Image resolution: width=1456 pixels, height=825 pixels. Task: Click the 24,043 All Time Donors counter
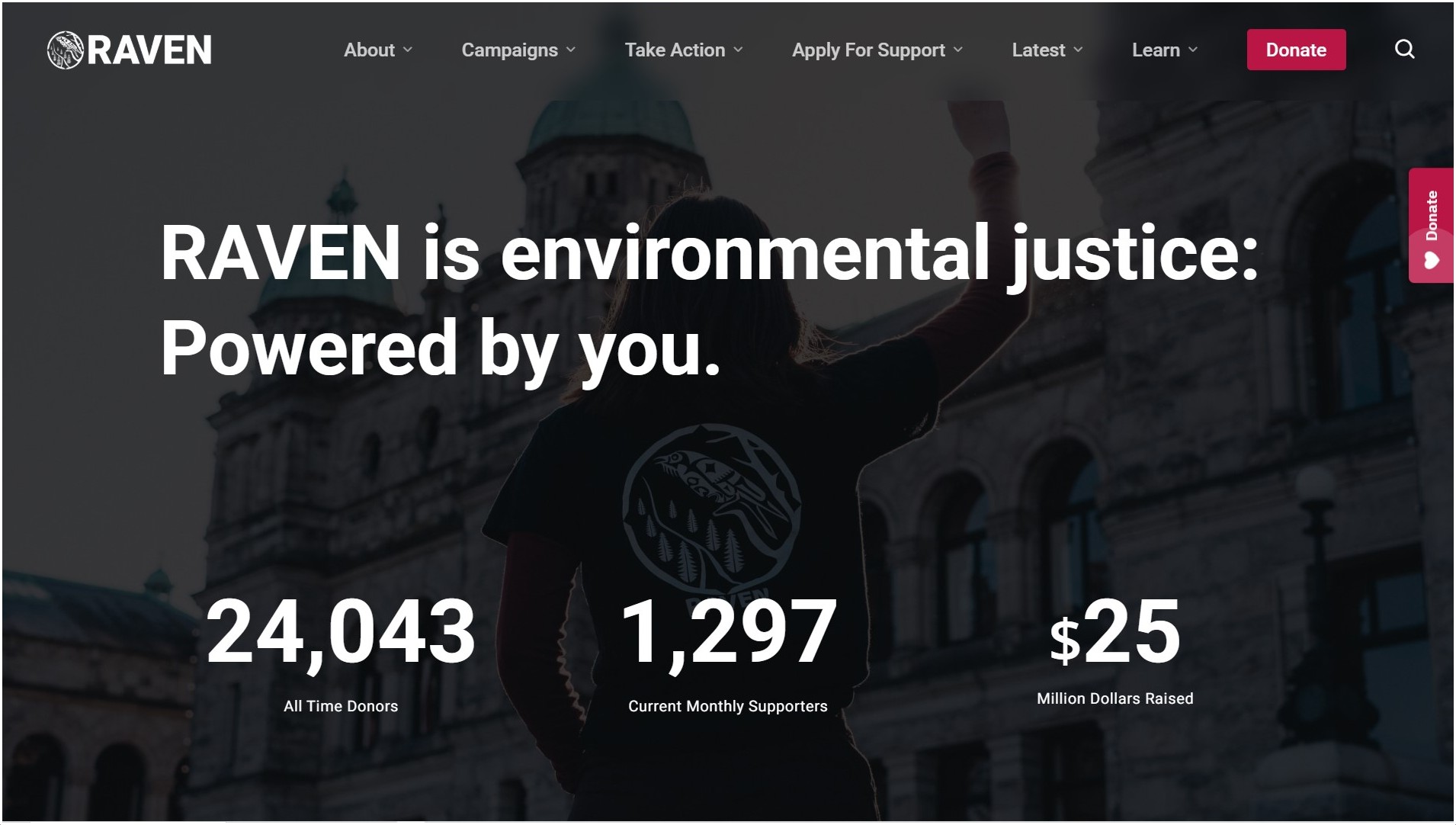pos(341,633)
